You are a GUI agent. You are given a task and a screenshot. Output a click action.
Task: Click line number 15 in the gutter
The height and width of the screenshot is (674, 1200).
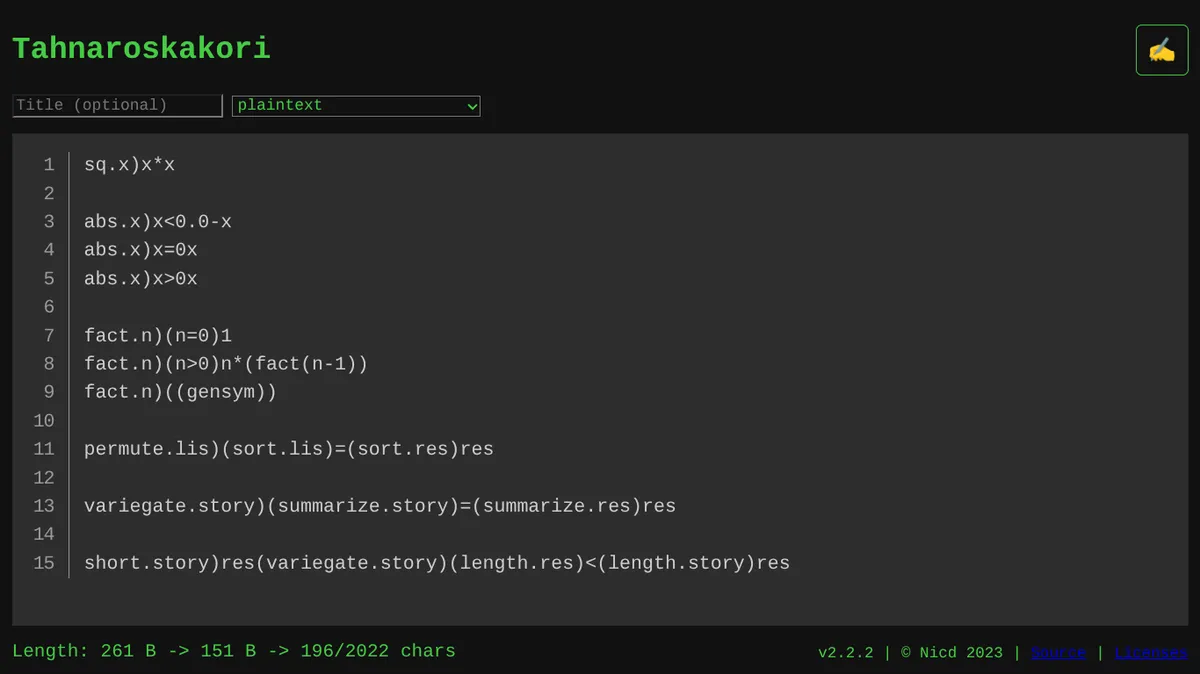point(43,563)
